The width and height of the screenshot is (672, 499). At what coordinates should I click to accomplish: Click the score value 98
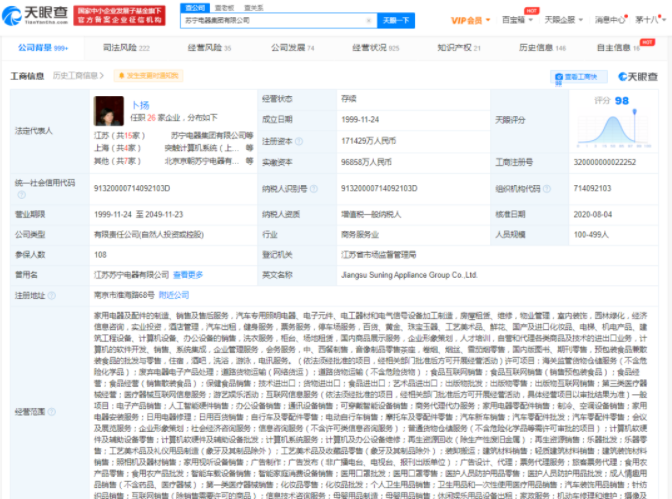pyautogui.click(x=622, y=101)
